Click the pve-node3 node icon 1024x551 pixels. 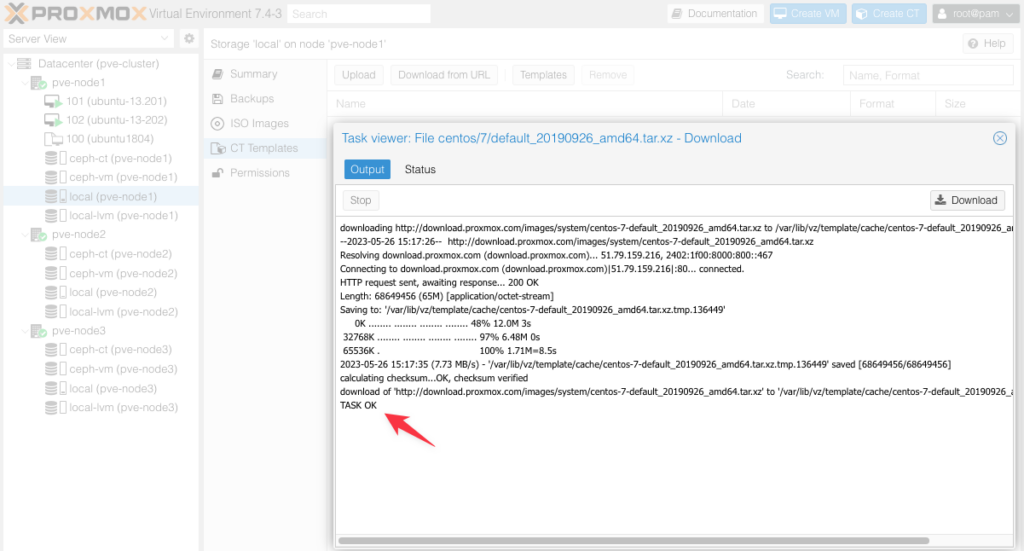[x=39, y=331]
